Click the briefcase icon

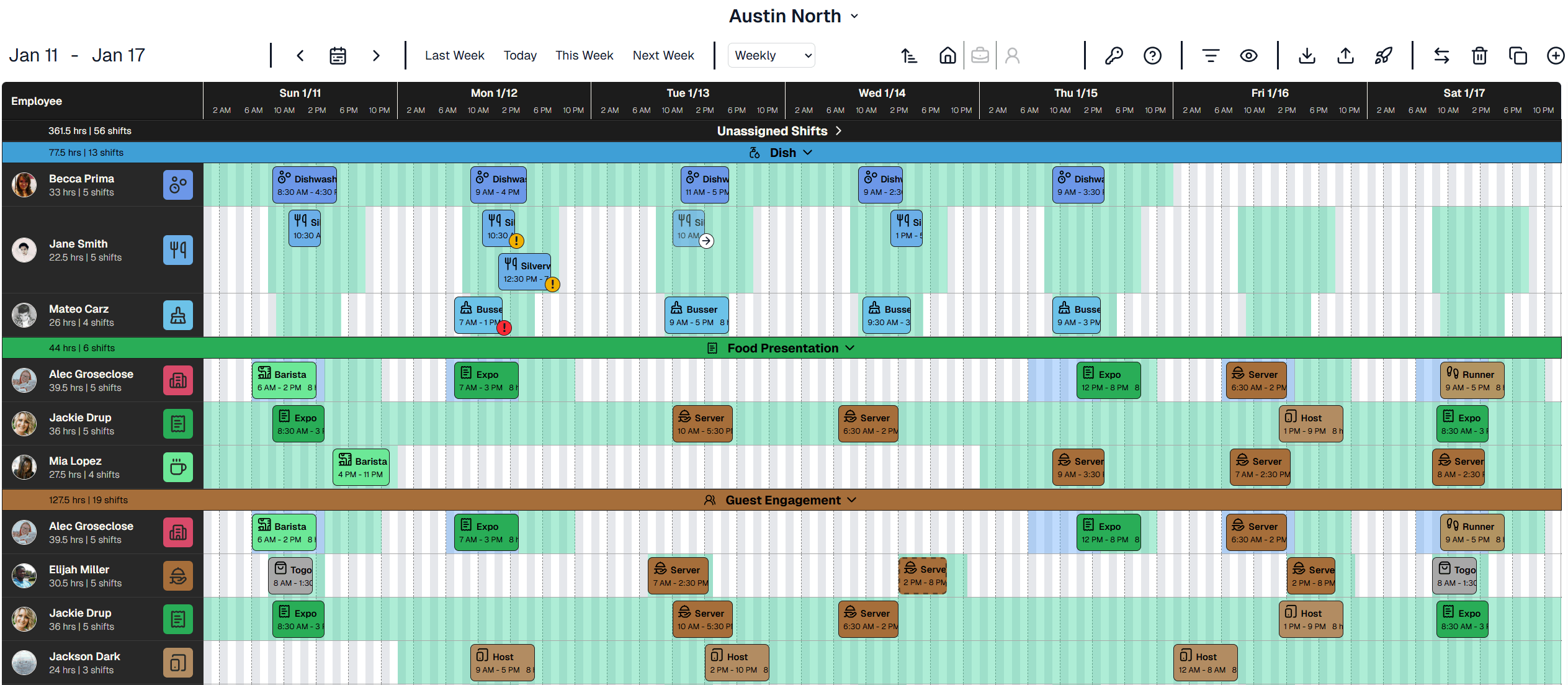(980, 56)
